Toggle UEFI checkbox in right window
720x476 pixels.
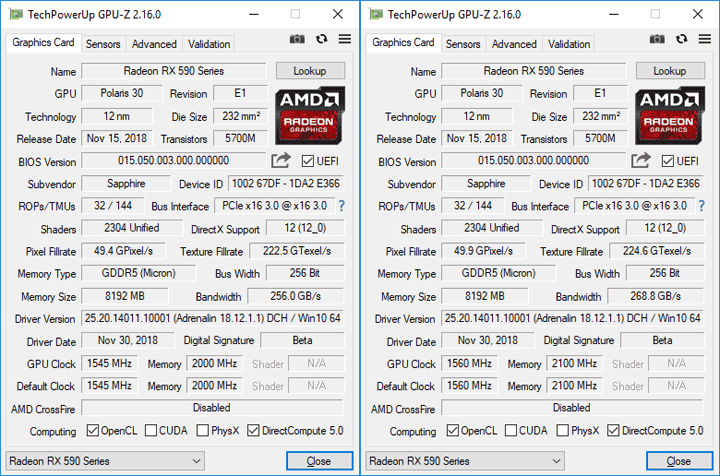(x=668, y=161)
